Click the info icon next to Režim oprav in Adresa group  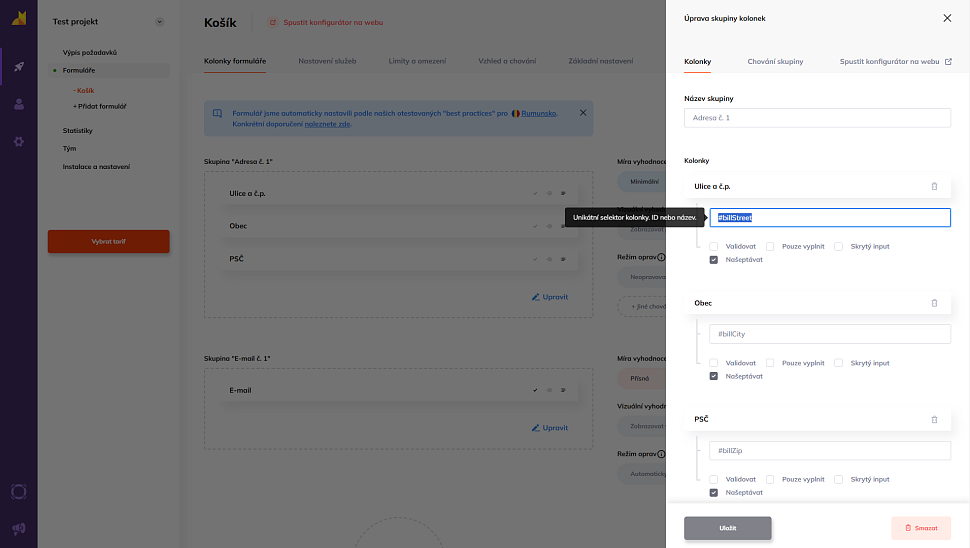coord(661,257)
